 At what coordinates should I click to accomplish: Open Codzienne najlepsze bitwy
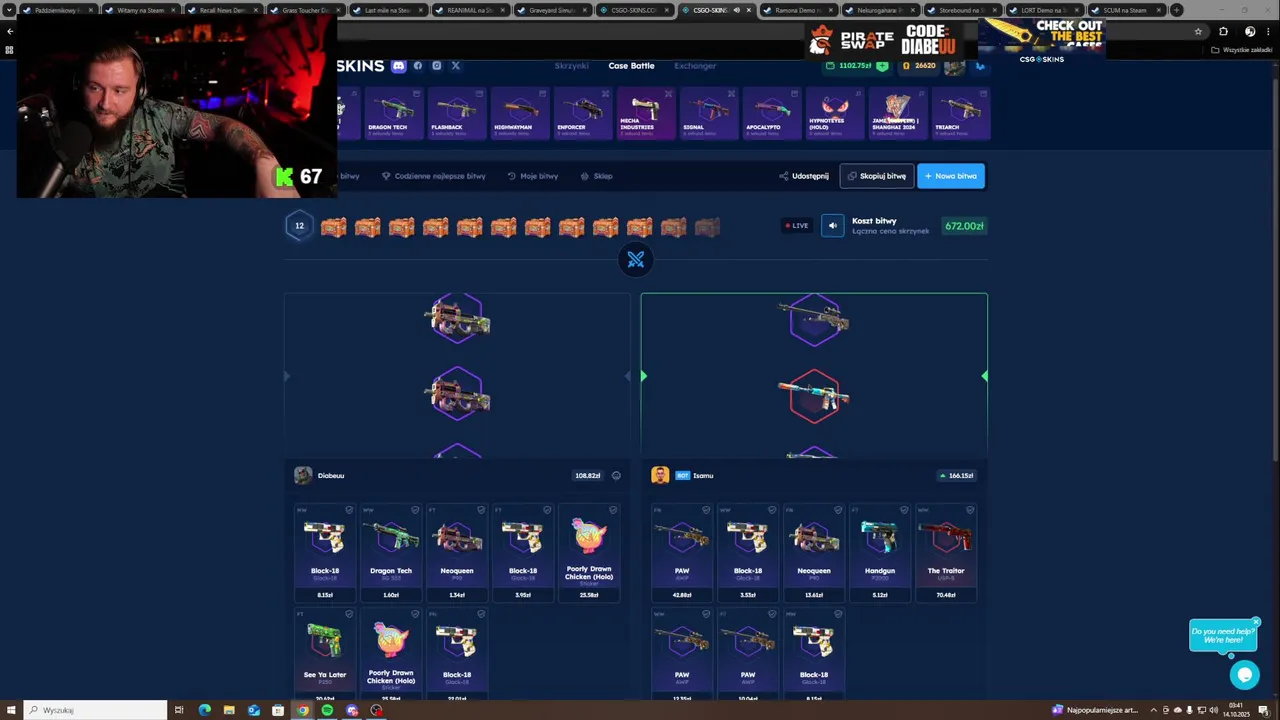click(434, 176)
